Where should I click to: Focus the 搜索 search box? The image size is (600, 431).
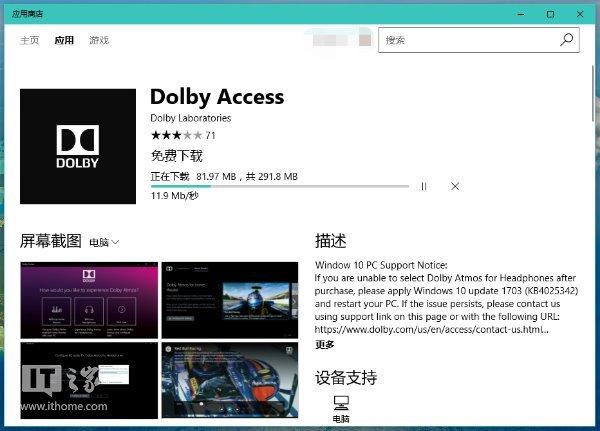[x=479, y=40]
